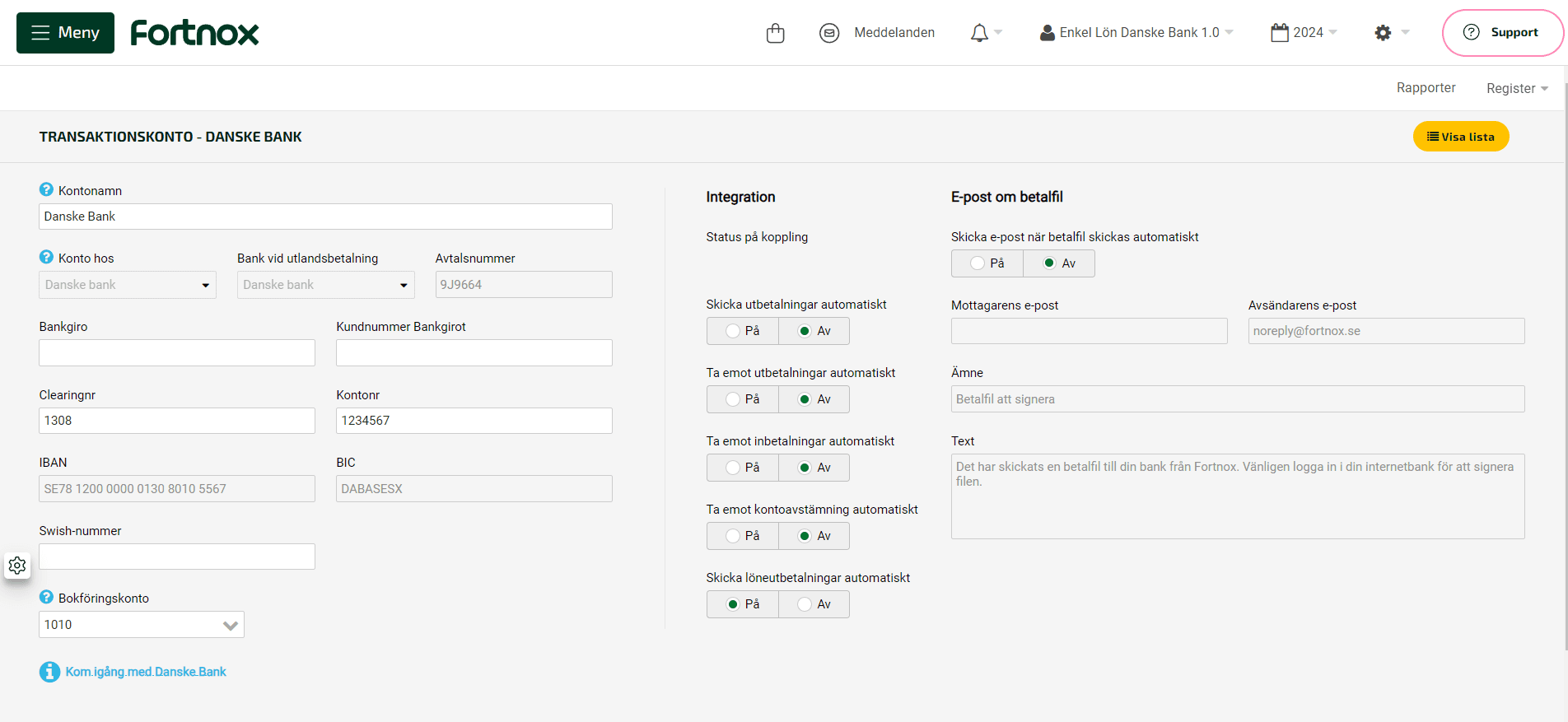This screenshot has height=722, width=1568.
Task: Click the Avsändarens e-post field
Action: [x=1387, y=331]
